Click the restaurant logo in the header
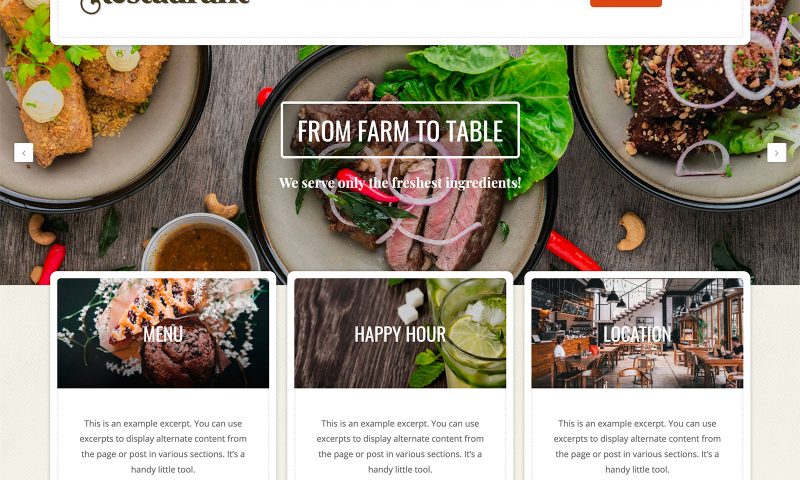Image resolution: width=800 pixels, height=480 pixels. 165,4
